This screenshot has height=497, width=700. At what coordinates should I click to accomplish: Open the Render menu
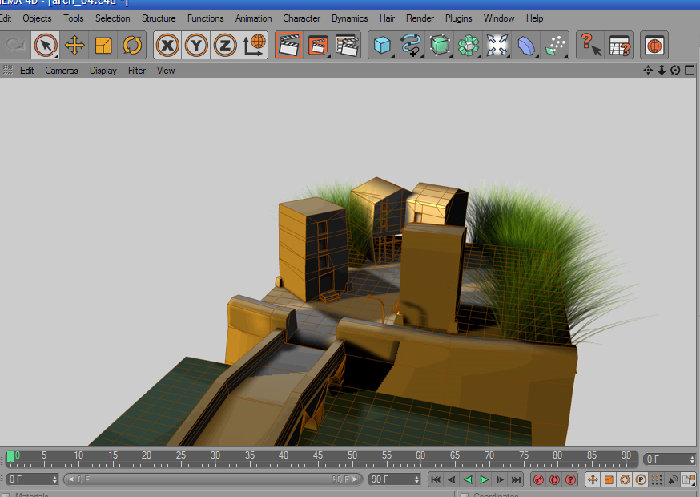click(x=420, y=18)
